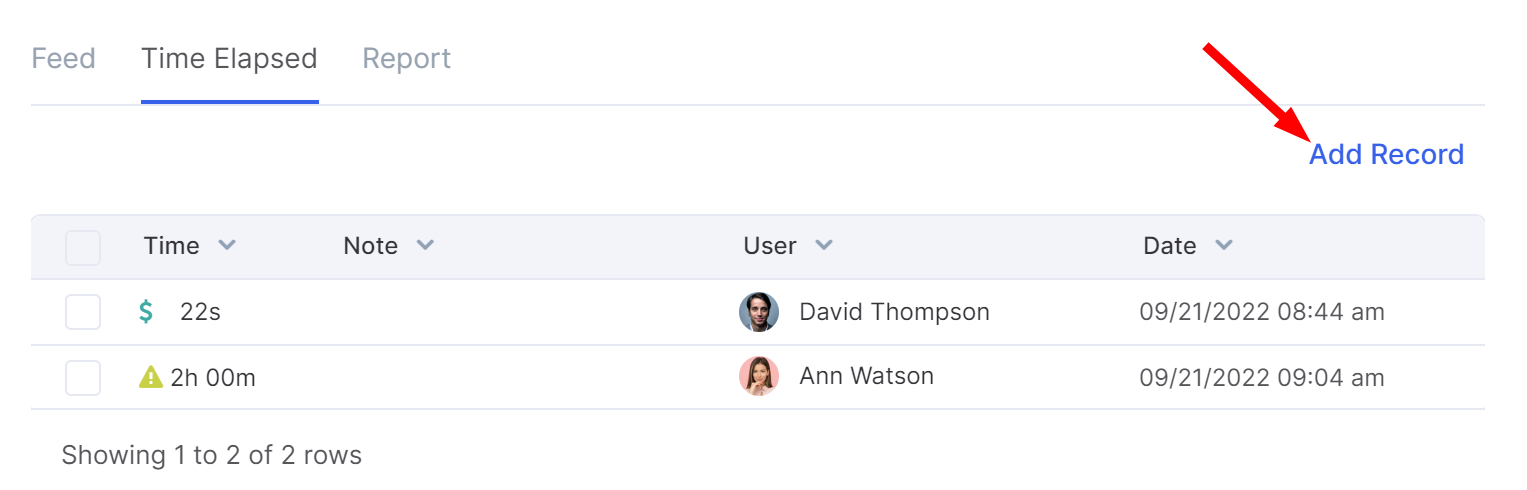The height and width of the screenshot is (490, 1527).
Task: Click the 09/21/2022 09:04 am date cell
Action: (x=1262, y=377)
